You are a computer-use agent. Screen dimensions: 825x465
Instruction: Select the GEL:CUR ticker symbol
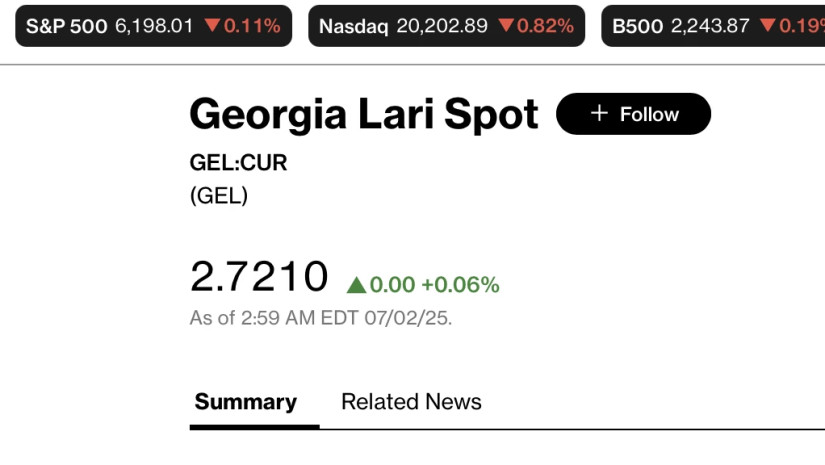[x=238, y=162]
